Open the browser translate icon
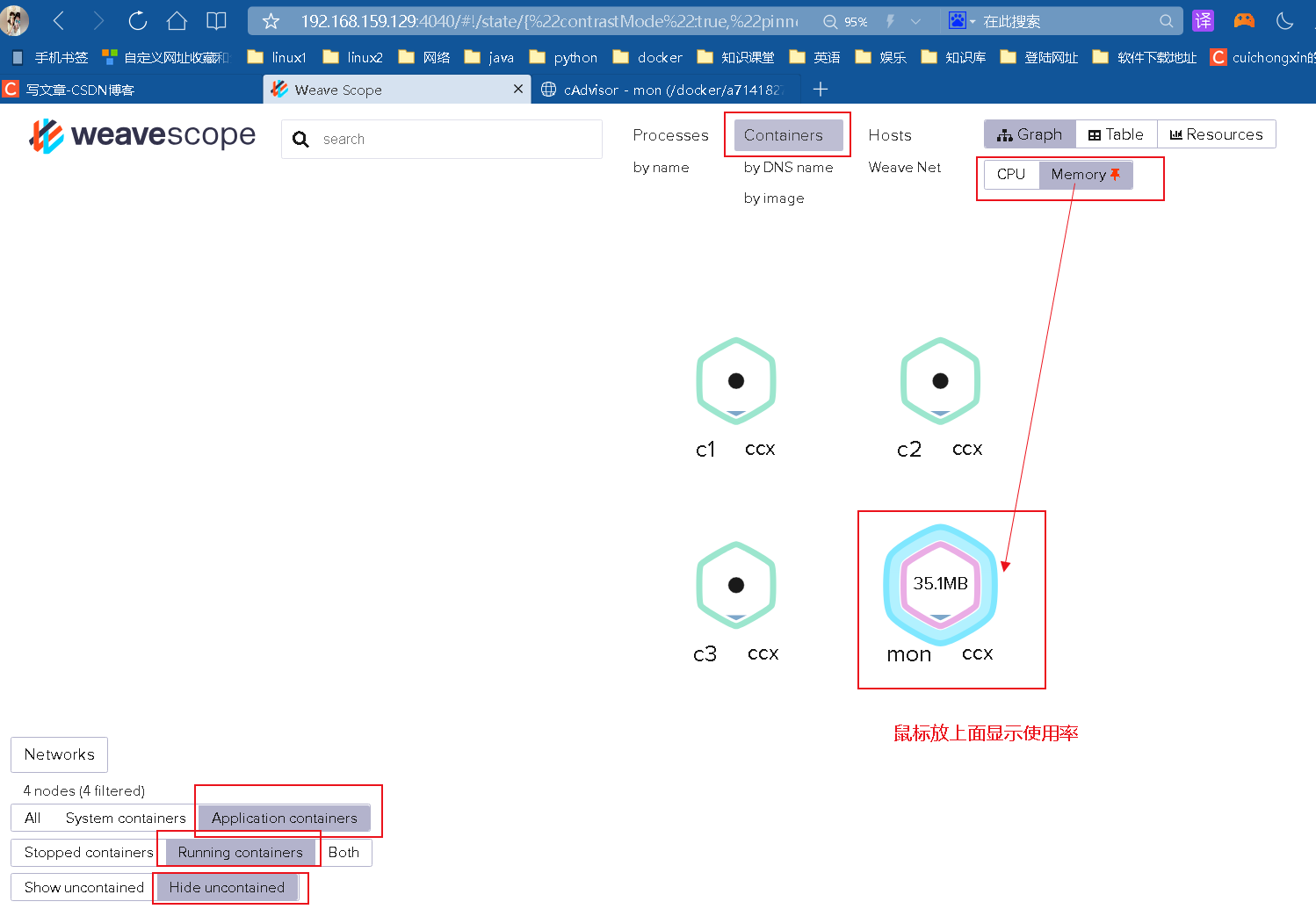The image size is (1316, 909). pyautogui.click(x=1203, y=19)
